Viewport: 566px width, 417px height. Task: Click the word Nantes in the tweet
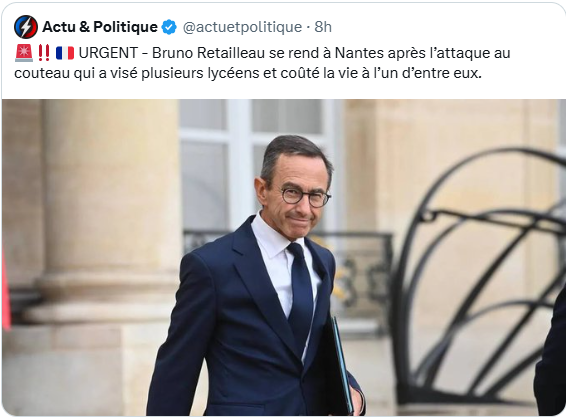[x=359, y=53]
